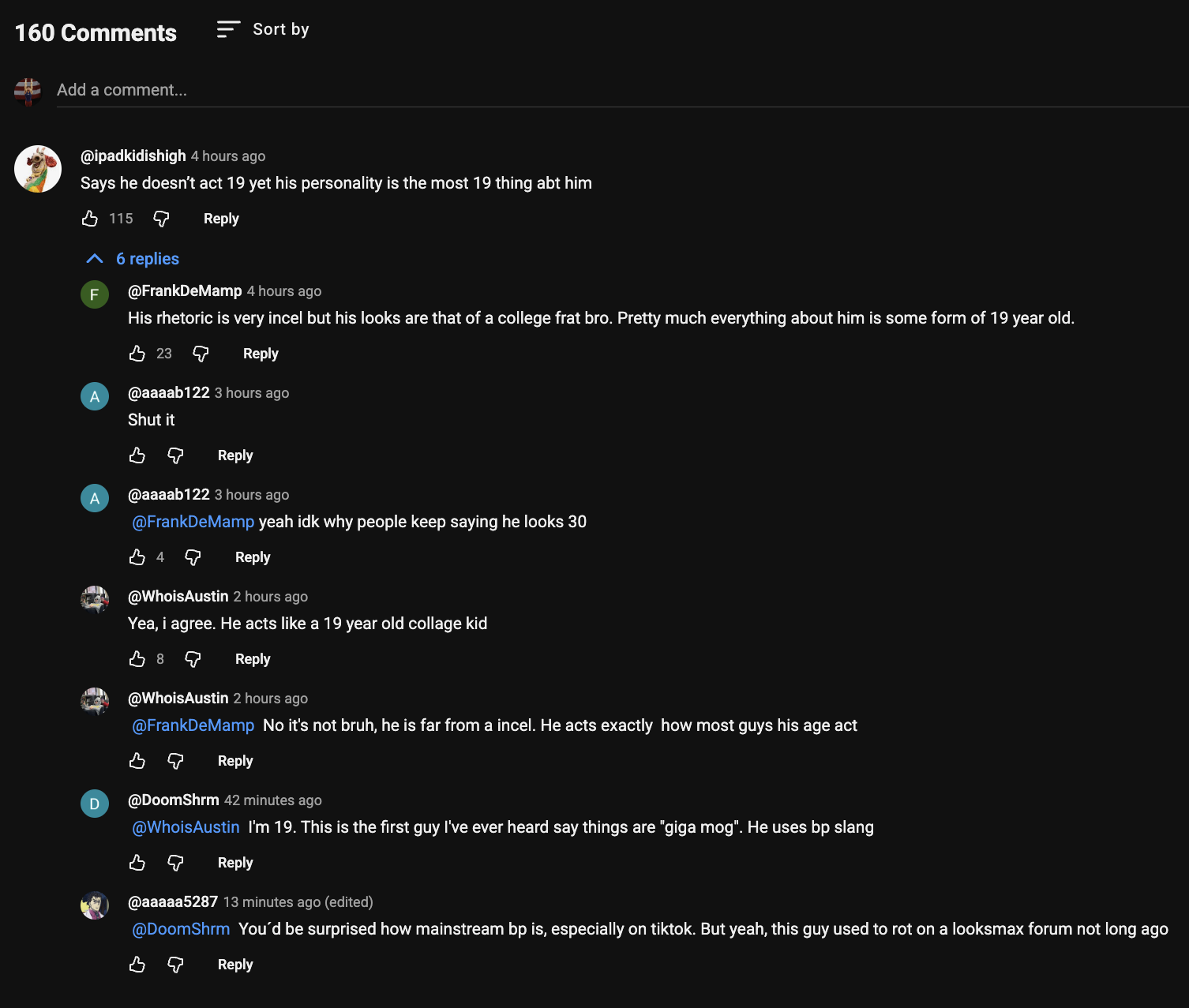Like @DoomShrm's "giga mog" reply

coord(137,863)
